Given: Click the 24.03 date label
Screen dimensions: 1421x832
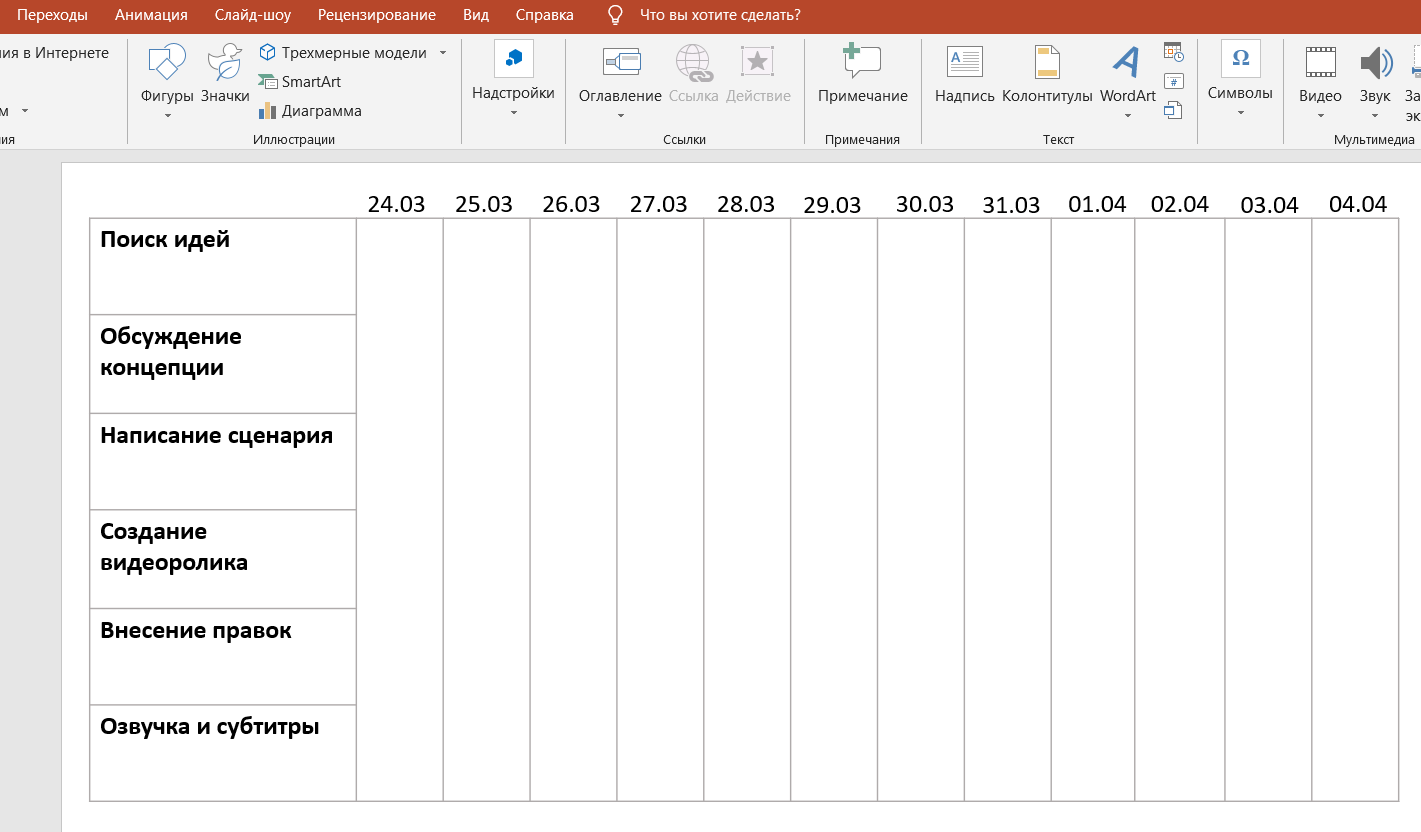Looking at the screenshot, I should (396, 205).
